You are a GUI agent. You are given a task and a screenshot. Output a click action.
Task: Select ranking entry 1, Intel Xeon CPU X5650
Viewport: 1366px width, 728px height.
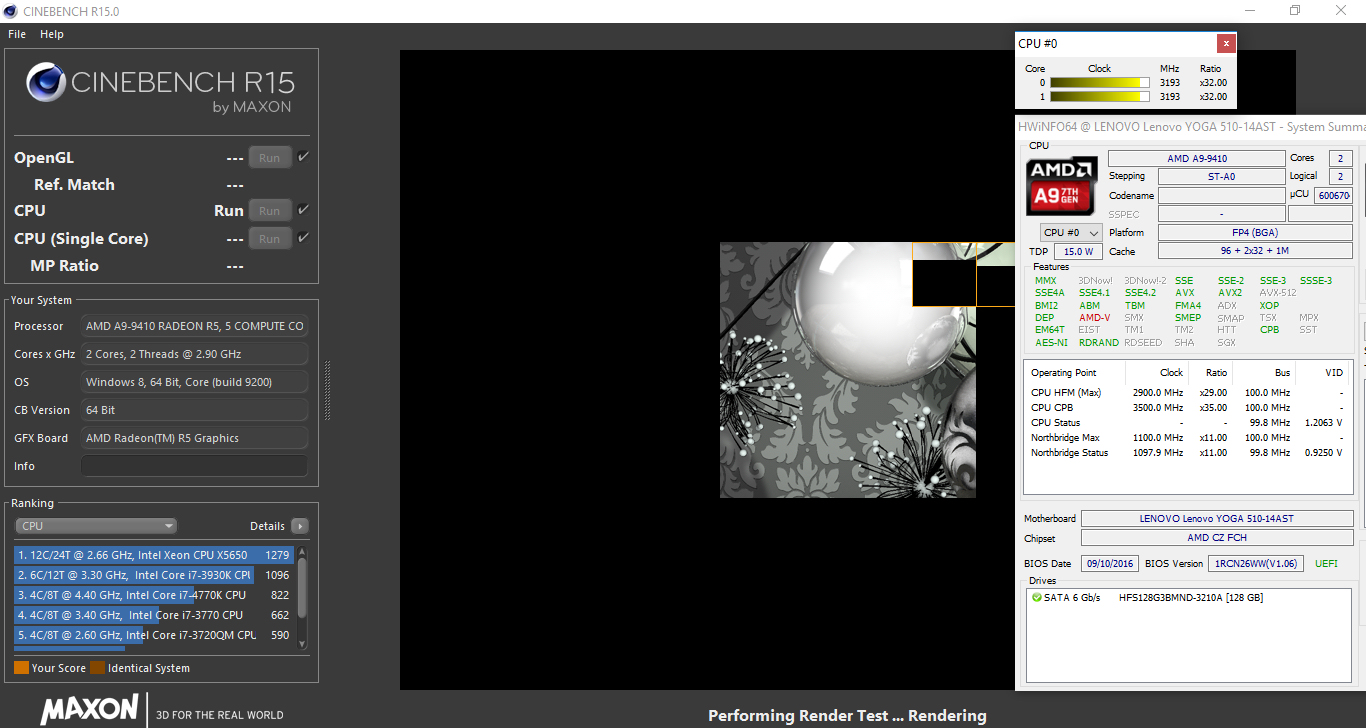coord(153,555)
